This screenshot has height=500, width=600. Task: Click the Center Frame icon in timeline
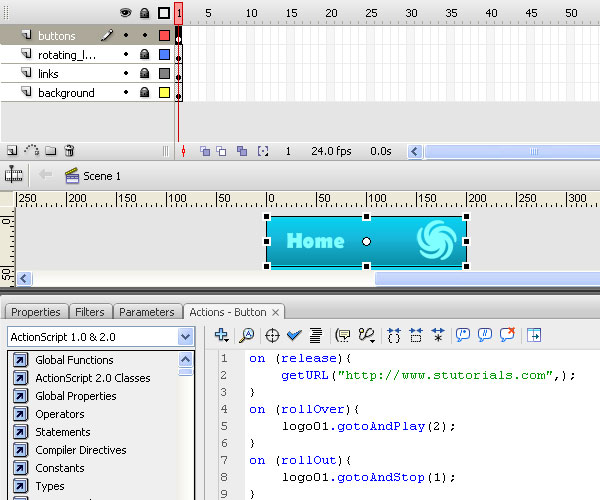(x=183, y=151)
